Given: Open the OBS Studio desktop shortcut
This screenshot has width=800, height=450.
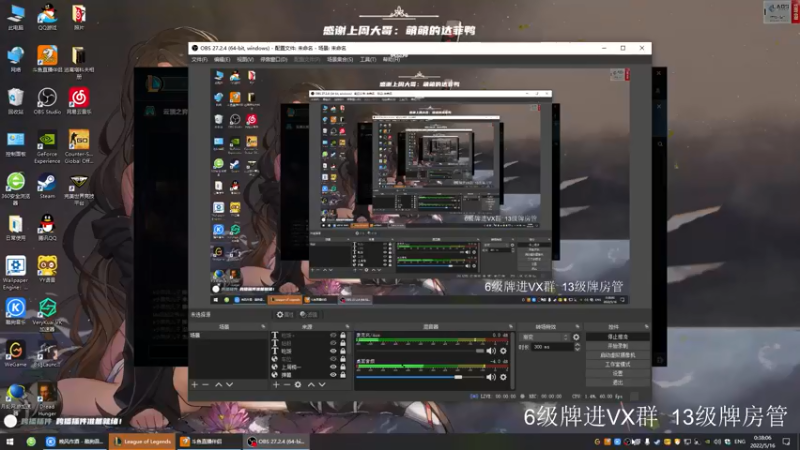Looking at the screenshot, I should click(47, 101).
